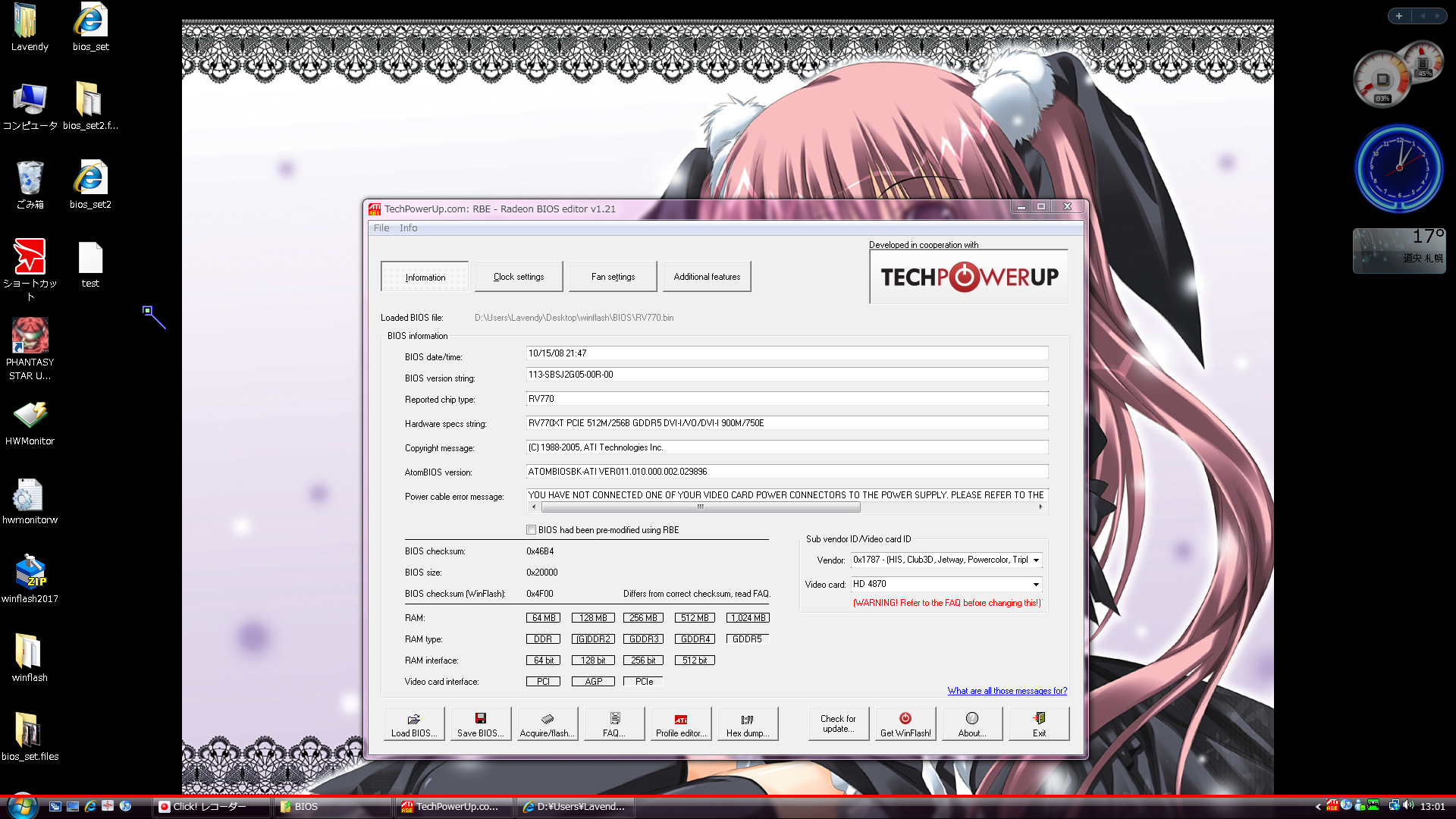Switch to Click! レコーダー taskbar button
Image resolution: width=1456 pixels, height=819 pixels.
210,807
